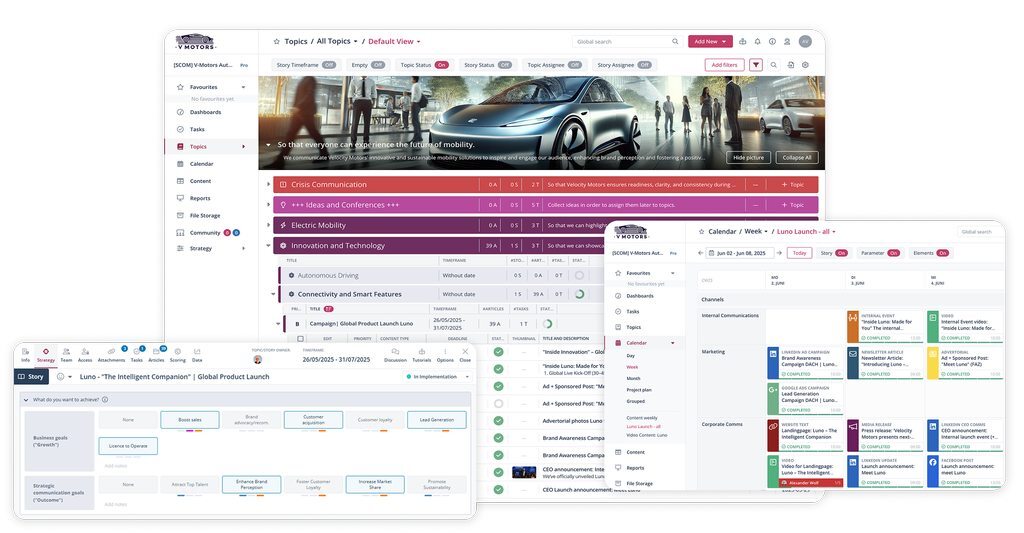This screenshot has height=533, width=1024.
Task: Open the LinkedIn Brand Awareness Campaign card
Action: [x=805, y=363]
